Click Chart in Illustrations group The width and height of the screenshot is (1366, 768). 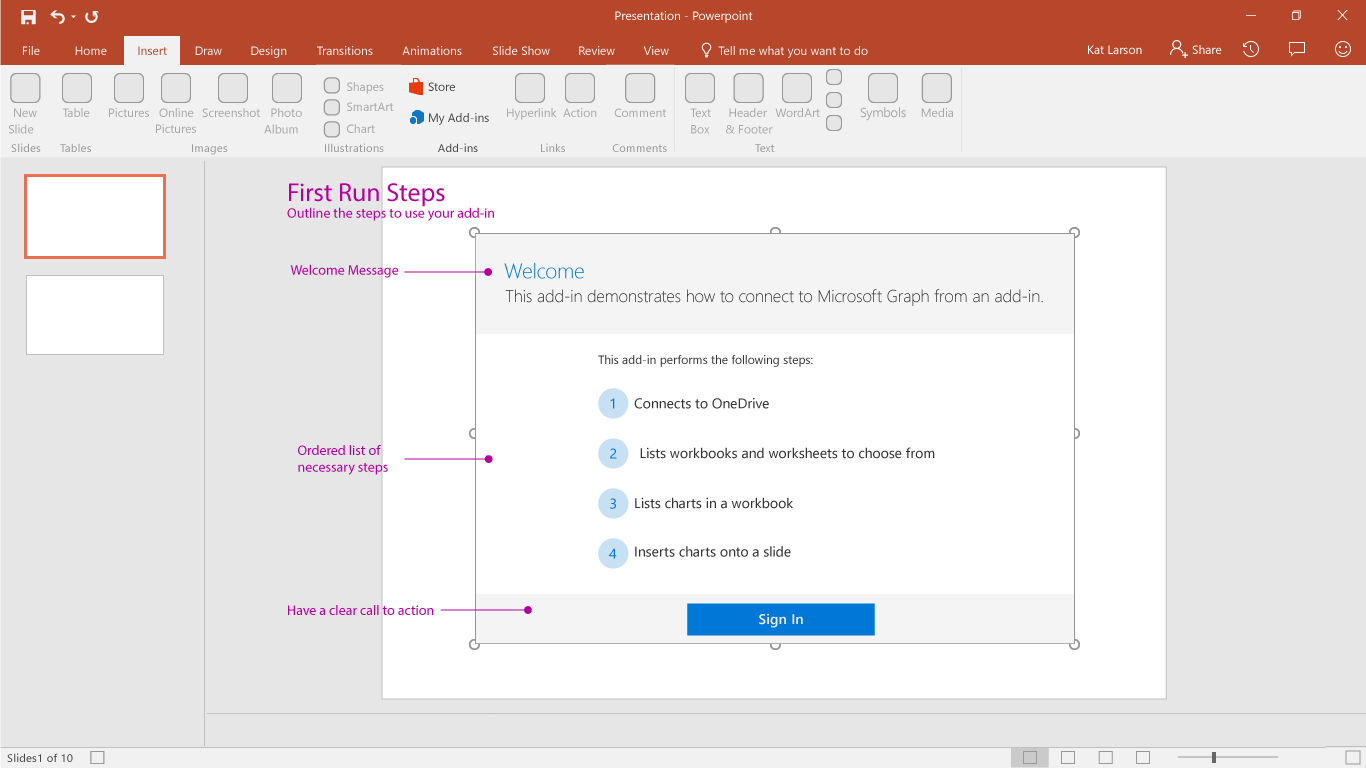(349, 129)
